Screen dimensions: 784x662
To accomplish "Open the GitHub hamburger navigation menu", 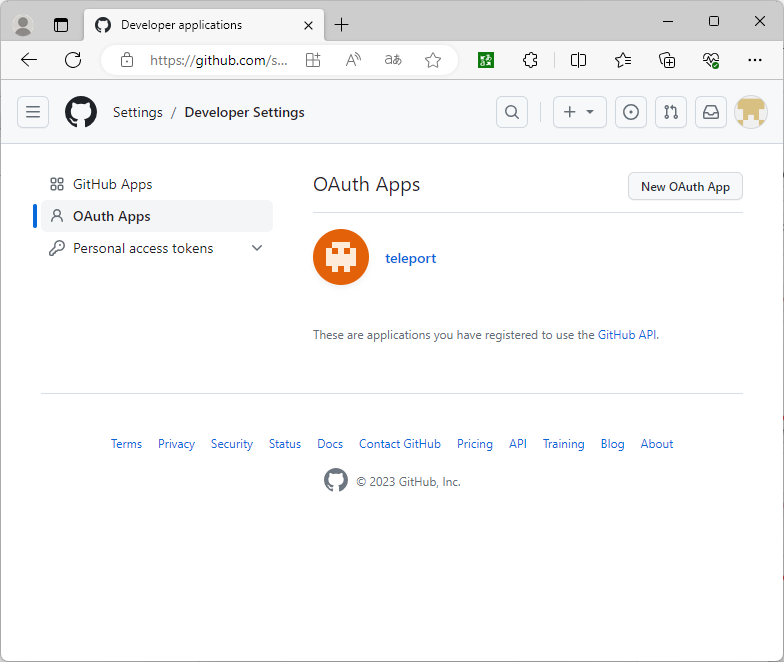I will pos(33,112).
